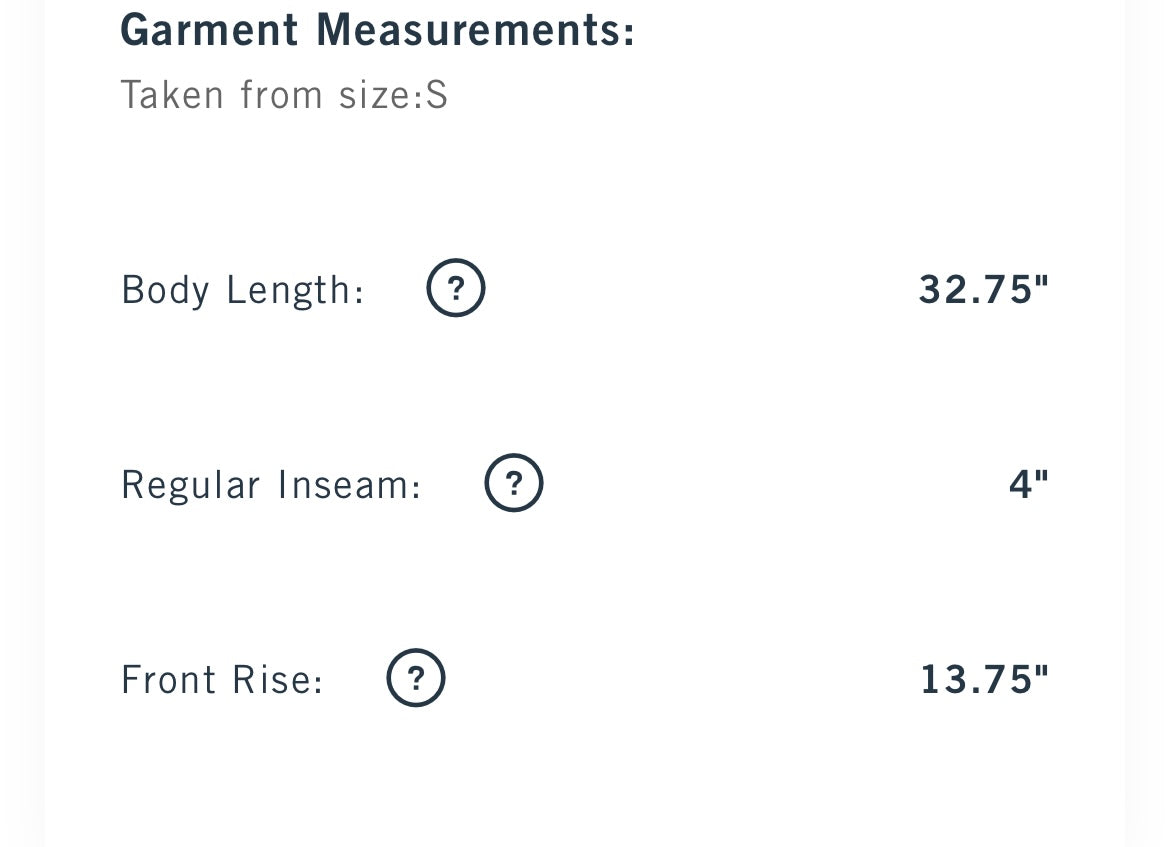Click the Front Rise question mark icon
1170x847 pixels.
click(x=416, y=679)
